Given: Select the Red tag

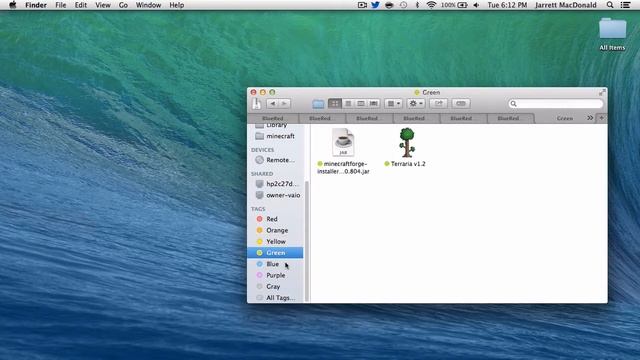Looking at the screenshot, I should point(276,219).
